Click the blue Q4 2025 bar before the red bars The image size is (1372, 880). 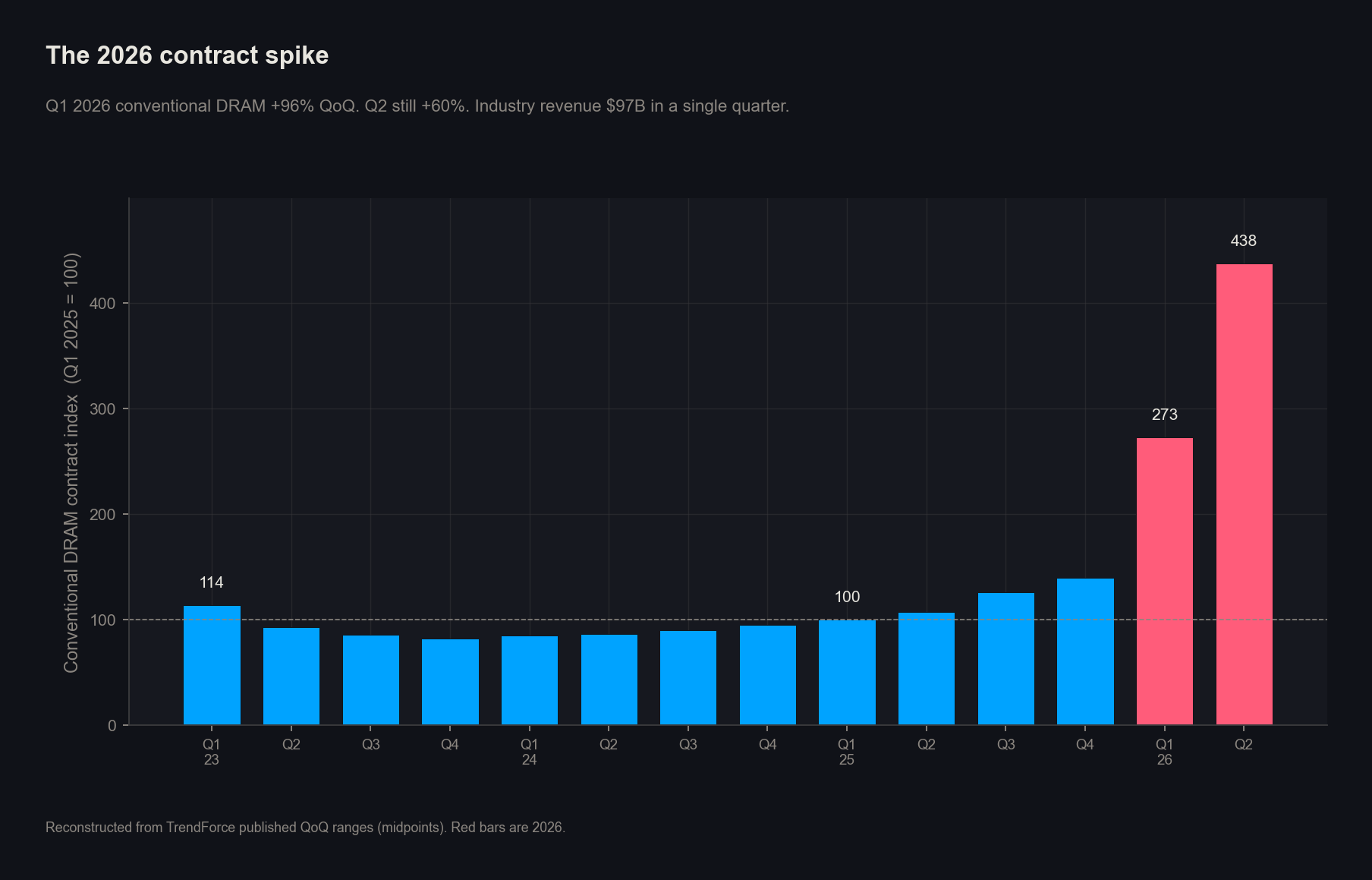(x=1085, y=652)
